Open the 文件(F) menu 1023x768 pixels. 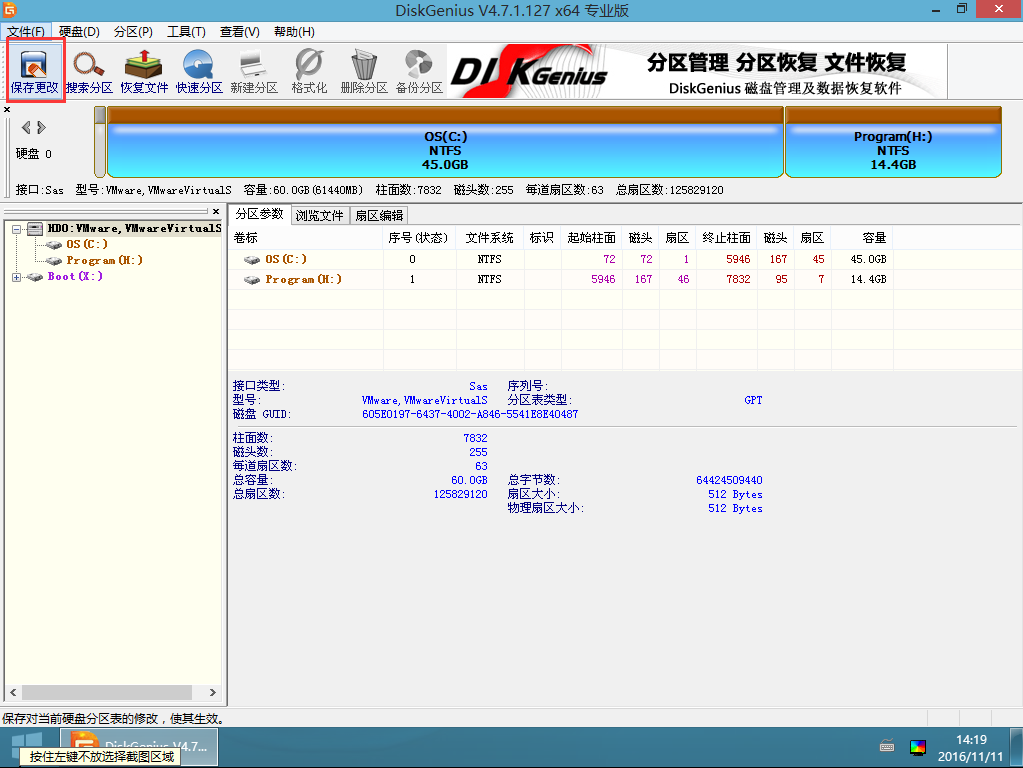point(26,32)
